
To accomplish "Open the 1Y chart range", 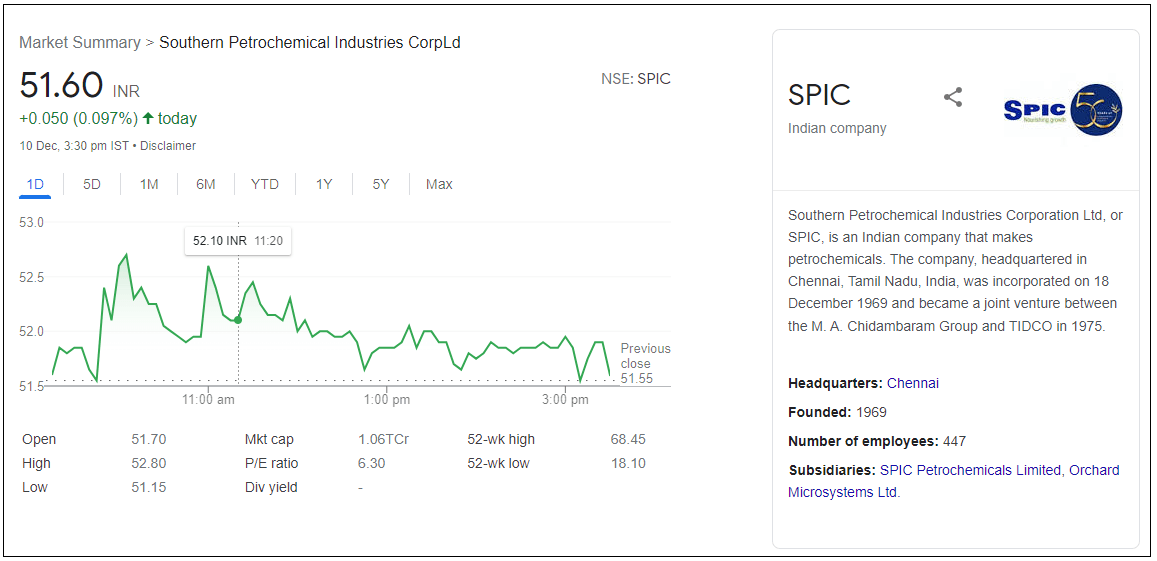I will [324, 184].
